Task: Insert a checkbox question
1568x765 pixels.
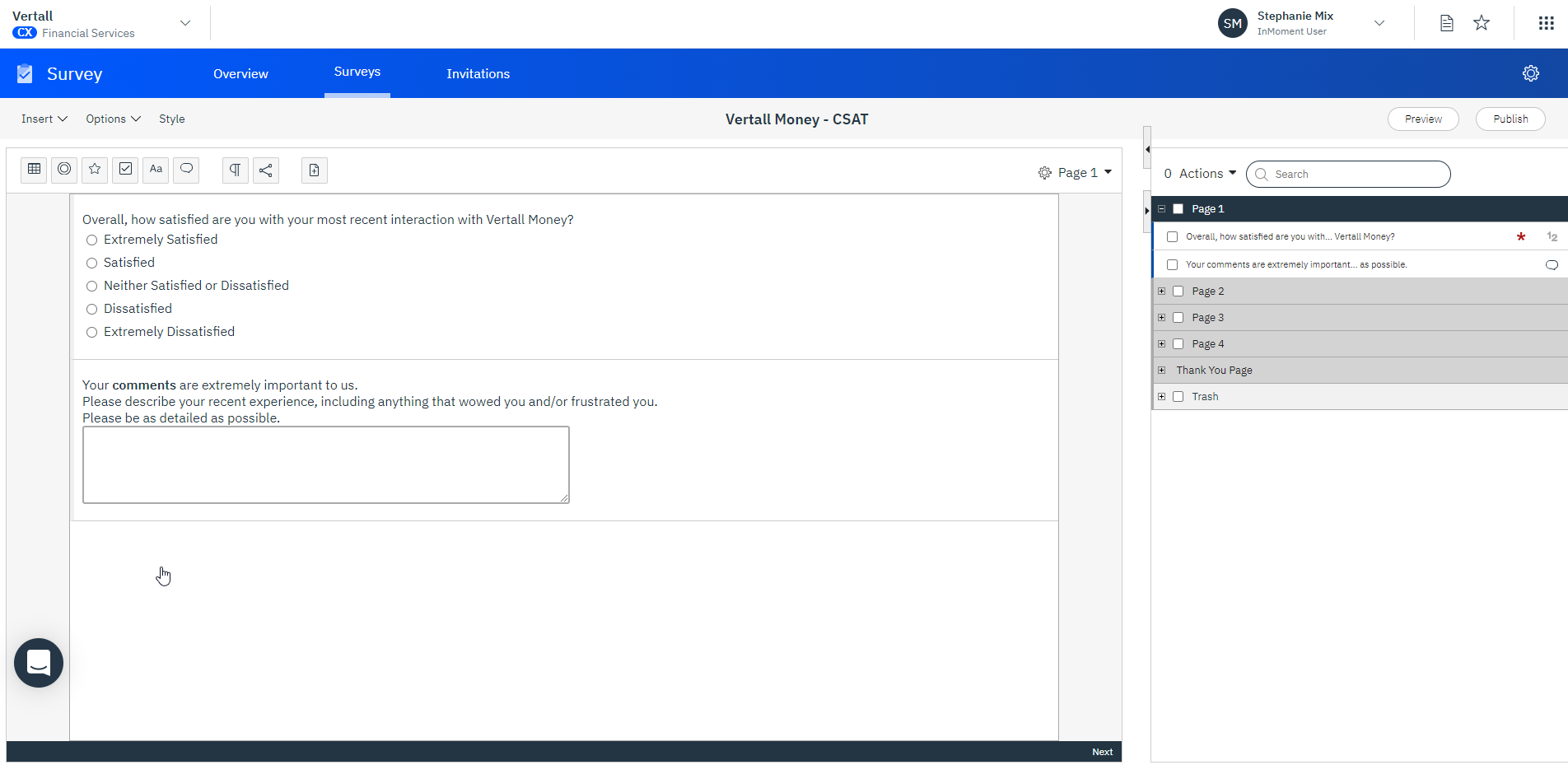Action: [x=125, y=170]
